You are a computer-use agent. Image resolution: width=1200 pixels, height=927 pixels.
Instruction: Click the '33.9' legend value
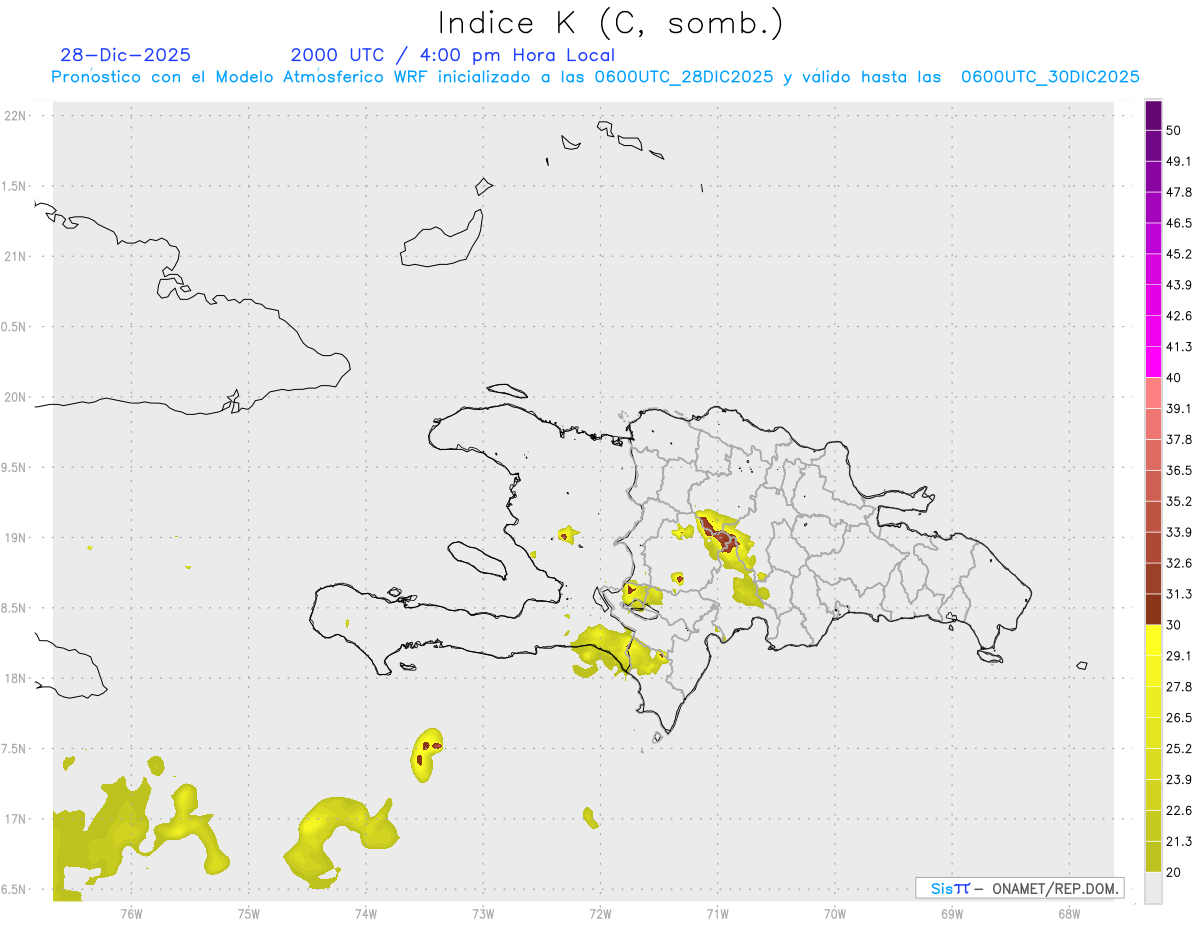pyautogui.click(x=1178, y=532)
